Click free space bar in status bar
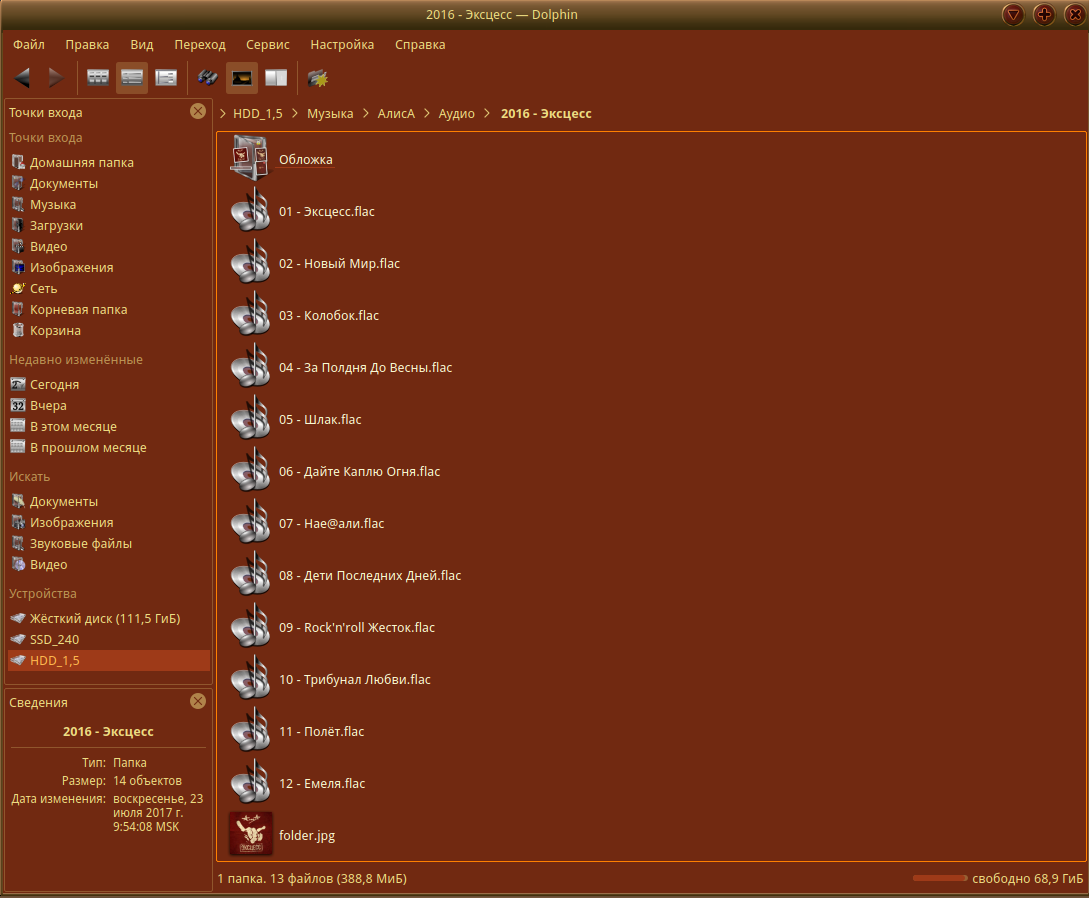Image resolution: width=1089 pixels, height=898 pixels. [x=940, y=879]
